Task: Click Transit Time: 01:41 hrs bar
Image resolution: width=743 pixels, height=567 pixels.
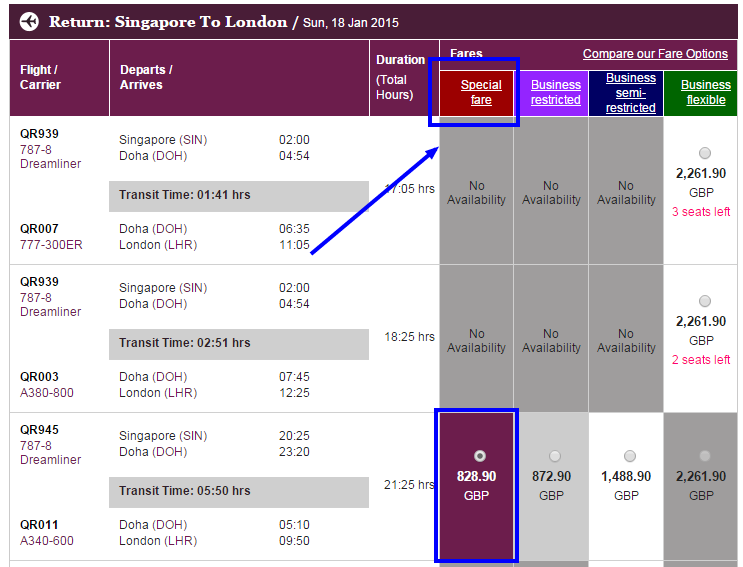Action: click(239, 196)
